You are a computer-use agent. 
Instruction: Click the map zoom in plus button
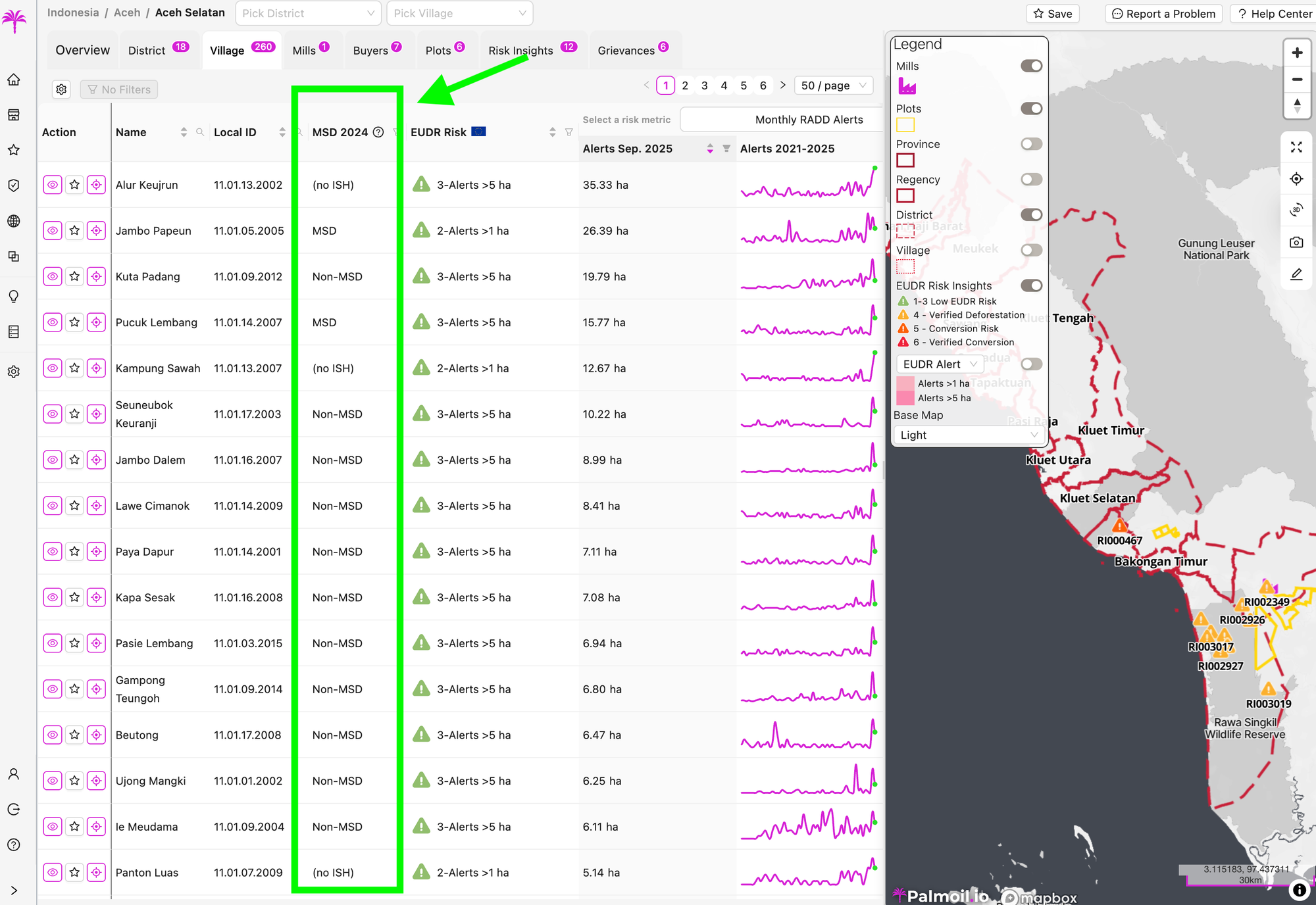[x=1297, y=53]
